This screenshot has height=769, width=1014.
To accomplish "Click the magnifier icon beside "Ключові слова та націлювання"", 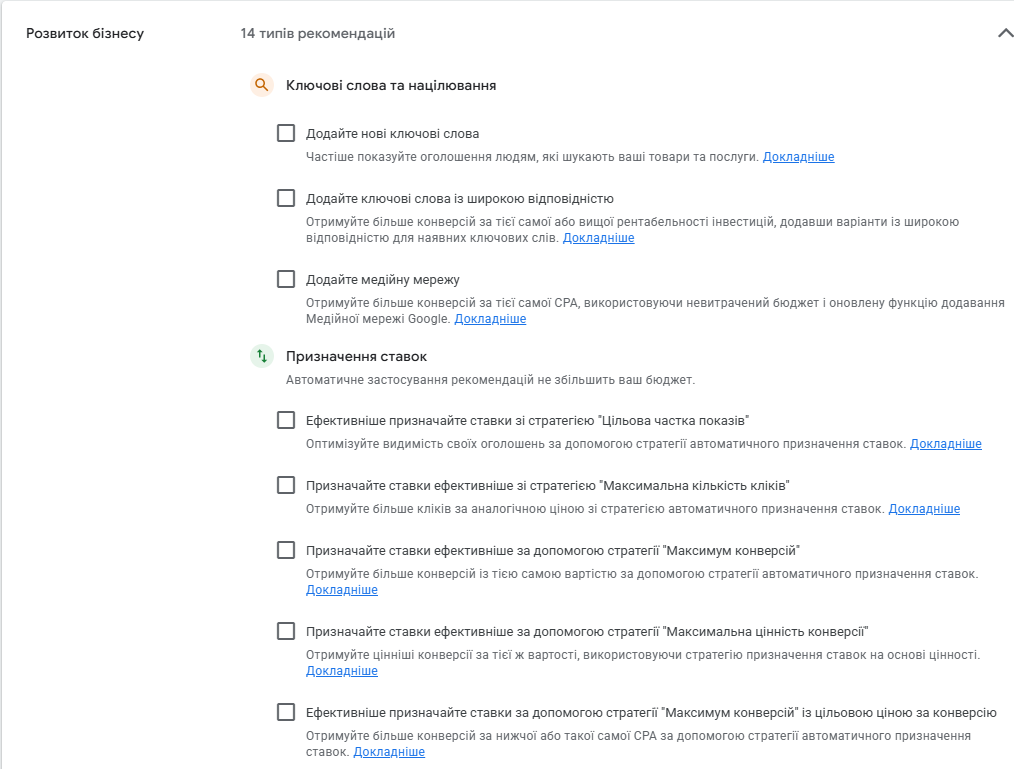I will 261,85.
